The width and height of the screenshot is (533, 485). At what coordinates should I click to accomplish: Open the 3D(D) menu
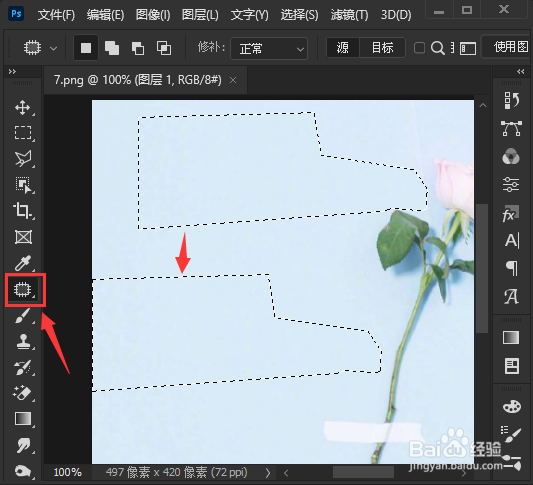396,15
